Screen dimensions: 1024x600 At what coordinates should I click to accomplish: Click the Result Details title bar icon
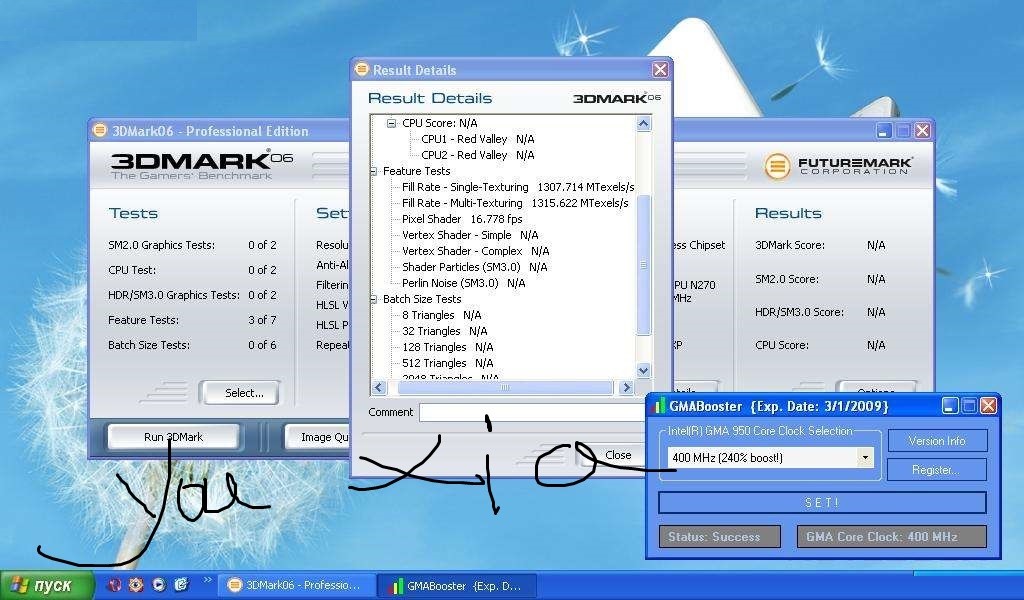click(361, 69)
